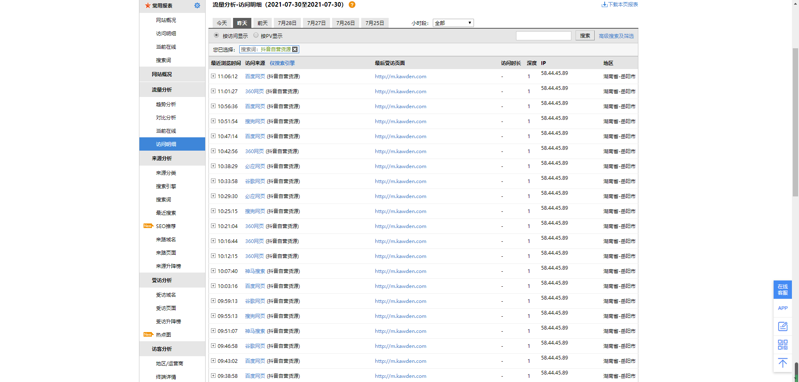The image size is (799, 382).
Task: Open the source link in the 11:06:12 row
Action: click(255, 76)
